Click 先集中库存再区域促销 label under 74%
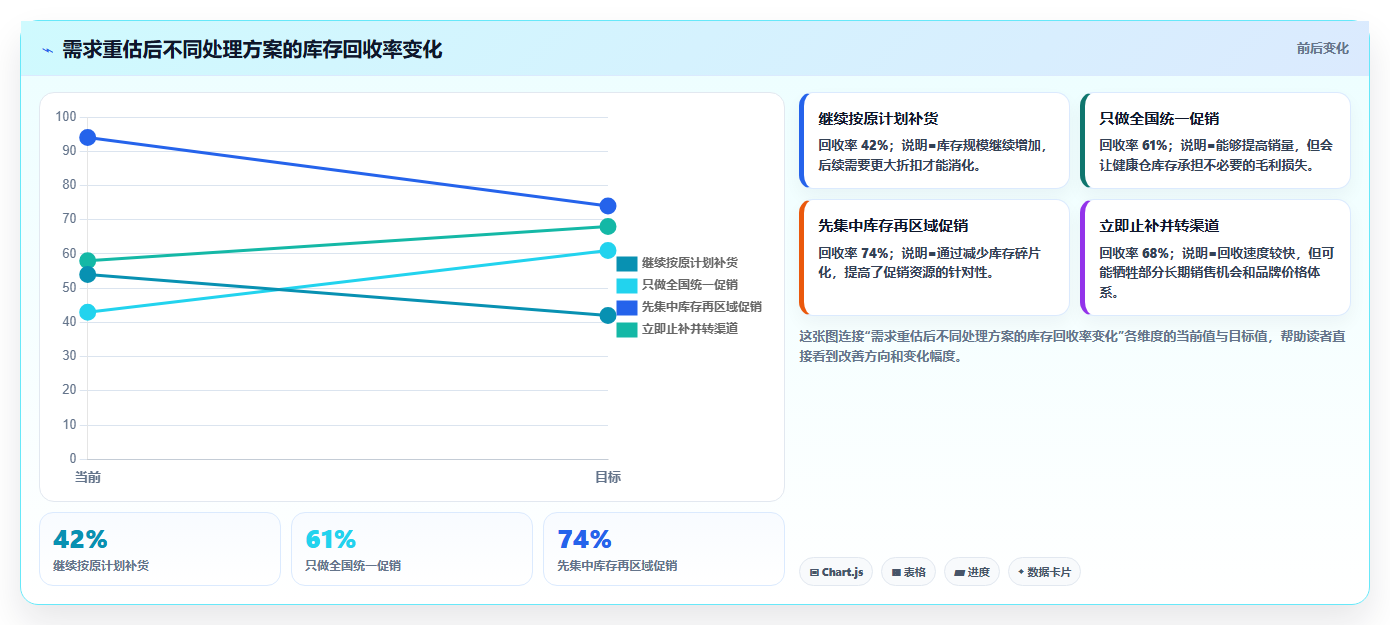The image size is (1390, 625). pyautogui.click(x=617, y=566)
